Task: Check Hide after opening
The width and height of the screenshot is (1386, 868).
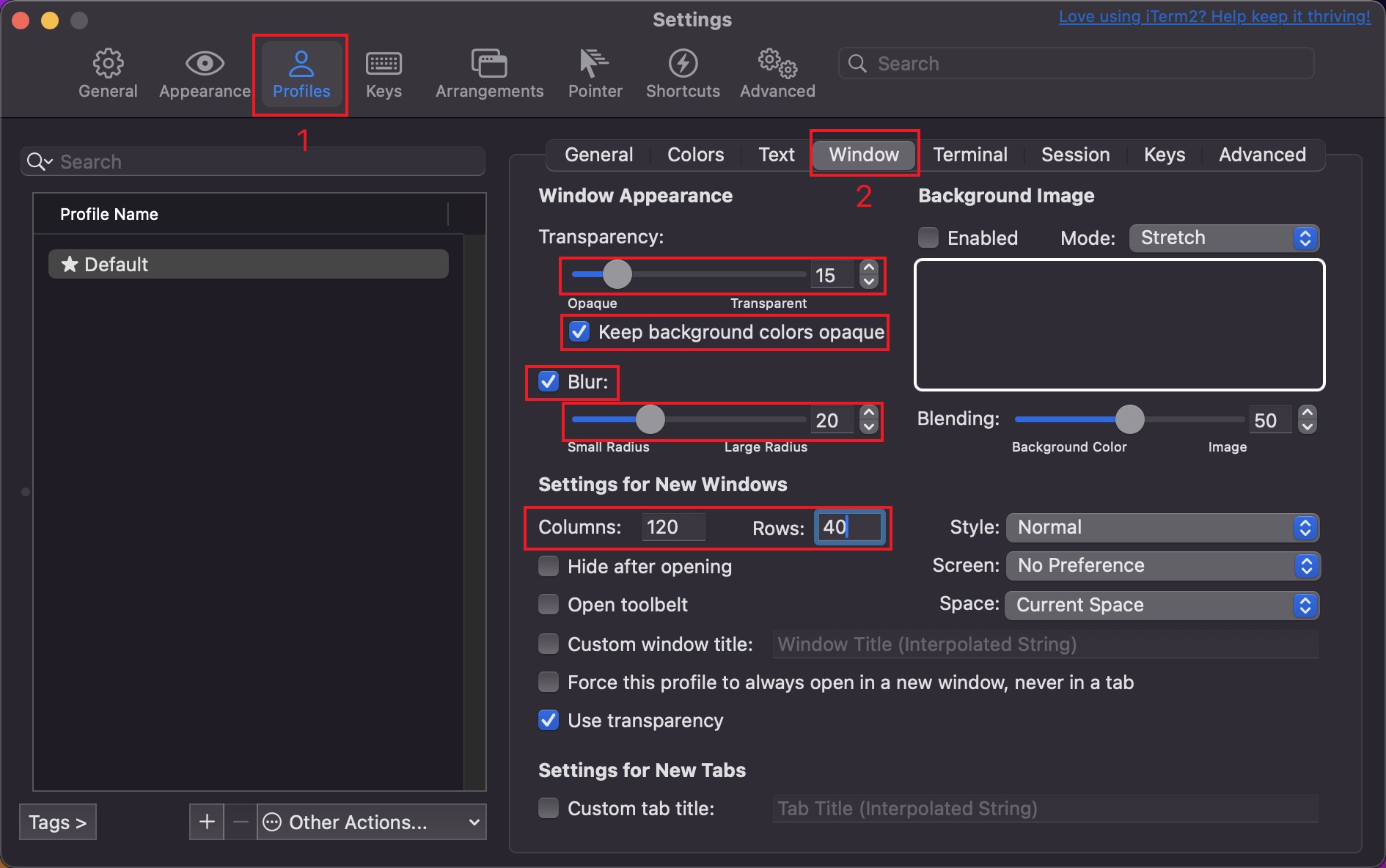Action: (549, 566)
